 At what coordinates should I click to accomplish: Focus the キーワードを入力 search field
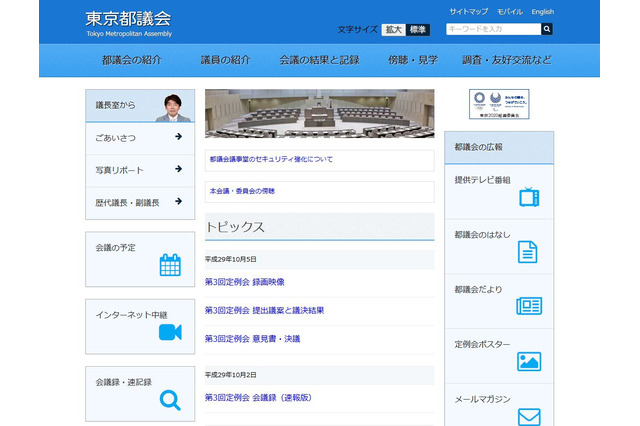(x=493, y=29)
